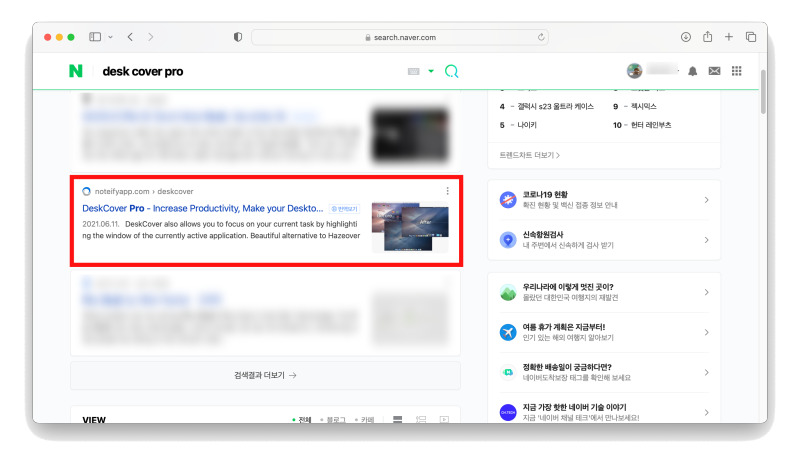Click the green Naver N logo
Screen dimensions: 800x466
(x=76, y=71)
